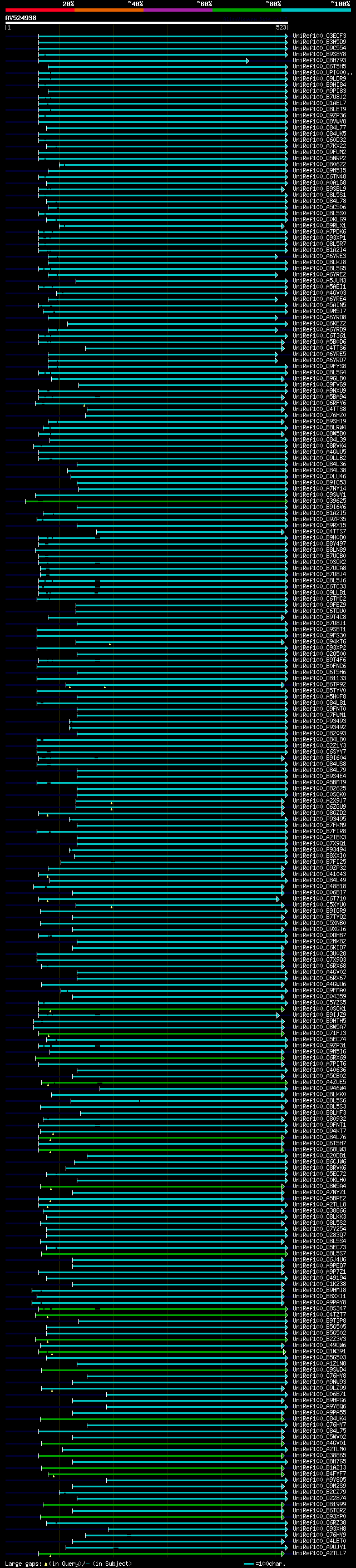The image size is (356, 1568).
Task: Select the UniRef100_C6SYY7 entry
Action: (319, 752)
